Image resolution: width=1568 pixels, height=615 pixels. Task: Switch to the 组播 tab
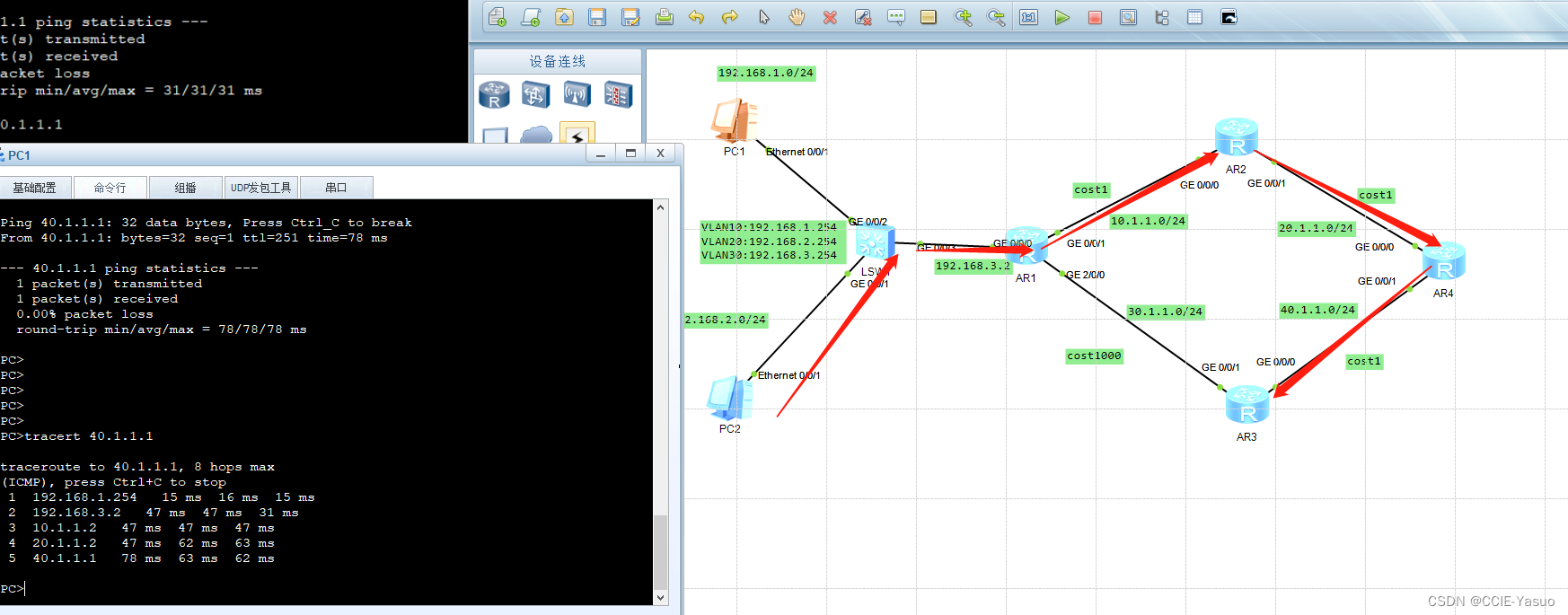point(185,188)
